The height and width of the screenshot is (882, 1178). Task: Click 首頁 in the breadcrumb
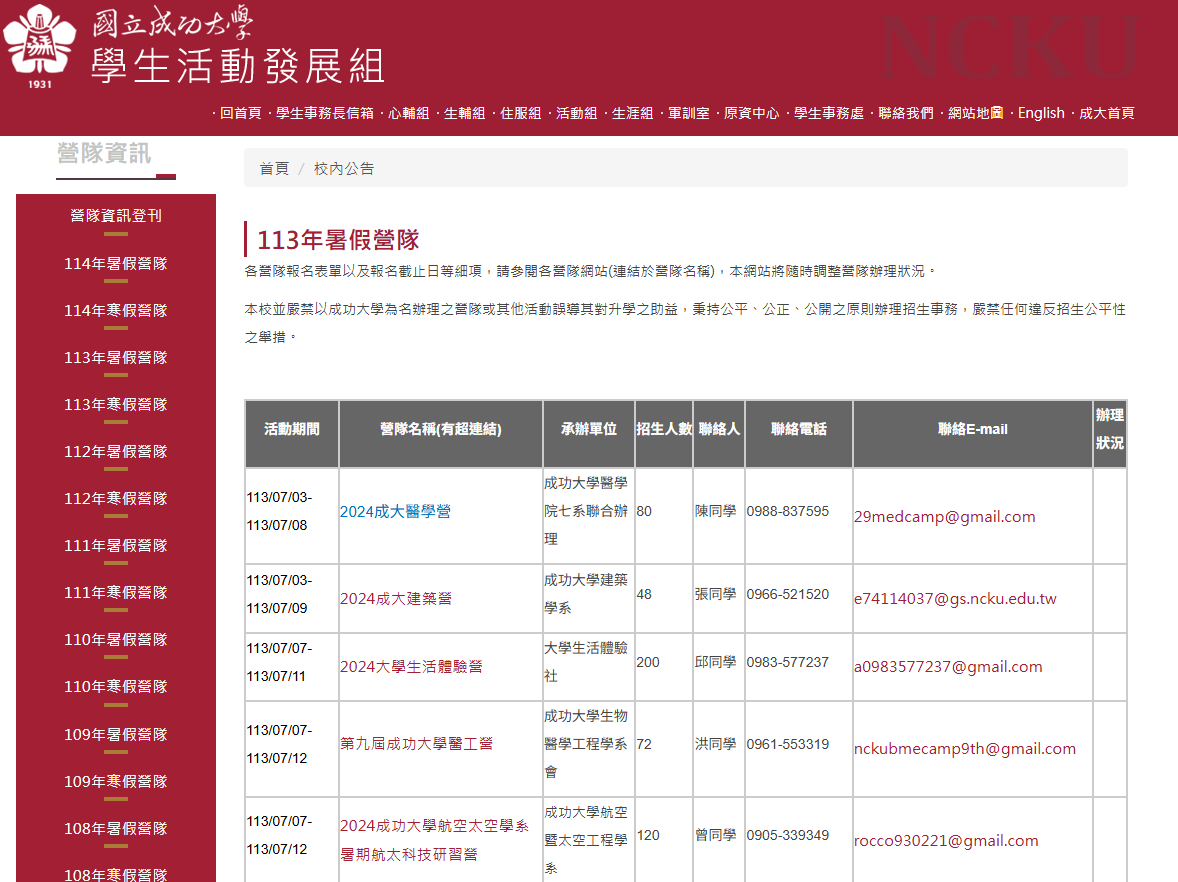point(274,169)
